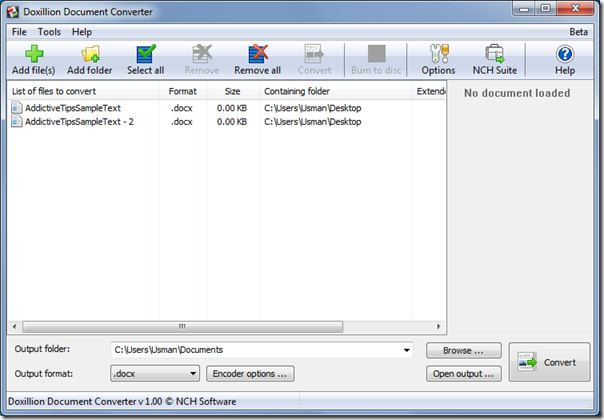Sort by the Format column header
This screenshot has height=420, width=604.
(183, 91)
